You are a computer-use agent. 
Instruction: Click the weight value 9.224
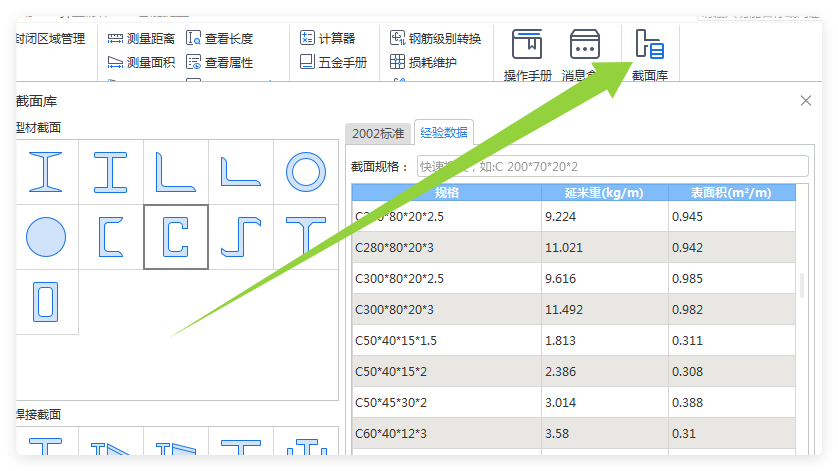(561, 217)
